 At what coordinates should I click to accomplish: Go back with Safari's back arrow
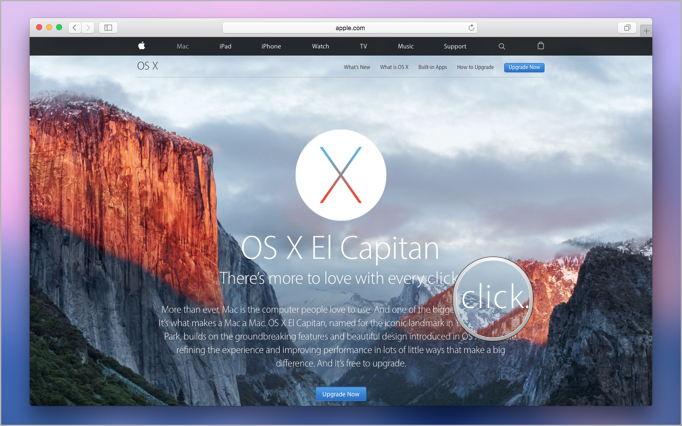[x=75, y=27]
